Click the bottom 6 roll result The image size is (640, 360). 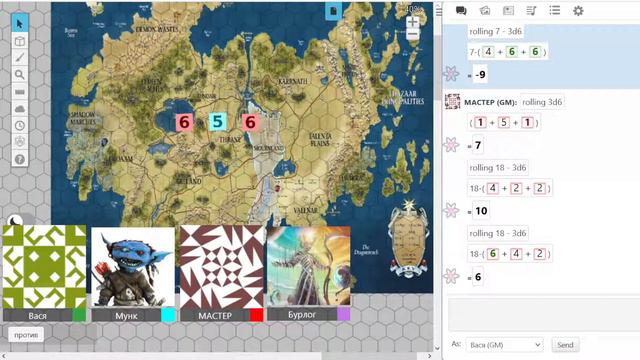(478, 277)
